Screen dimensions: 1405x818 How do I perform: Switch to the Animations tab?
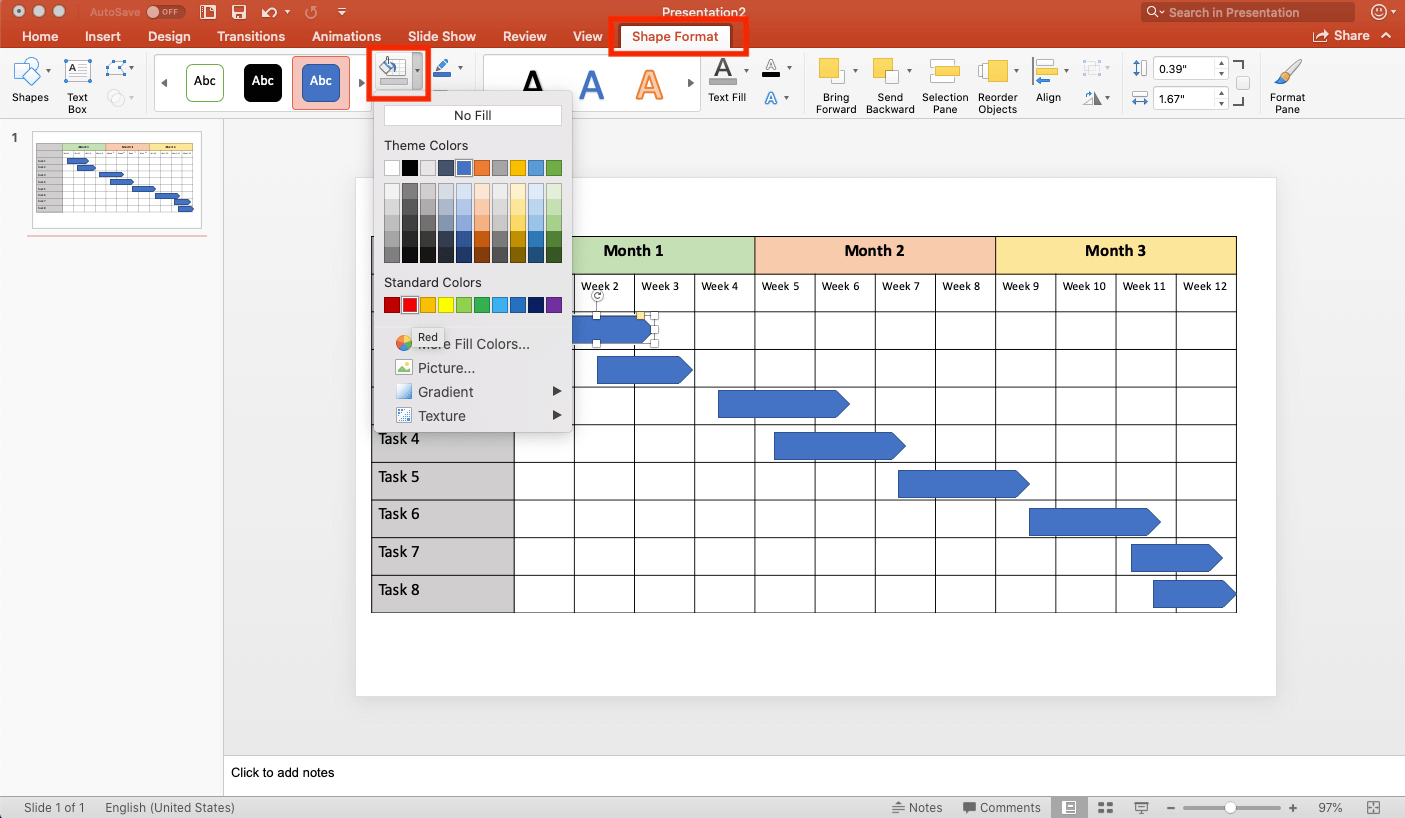pos(346,36)
